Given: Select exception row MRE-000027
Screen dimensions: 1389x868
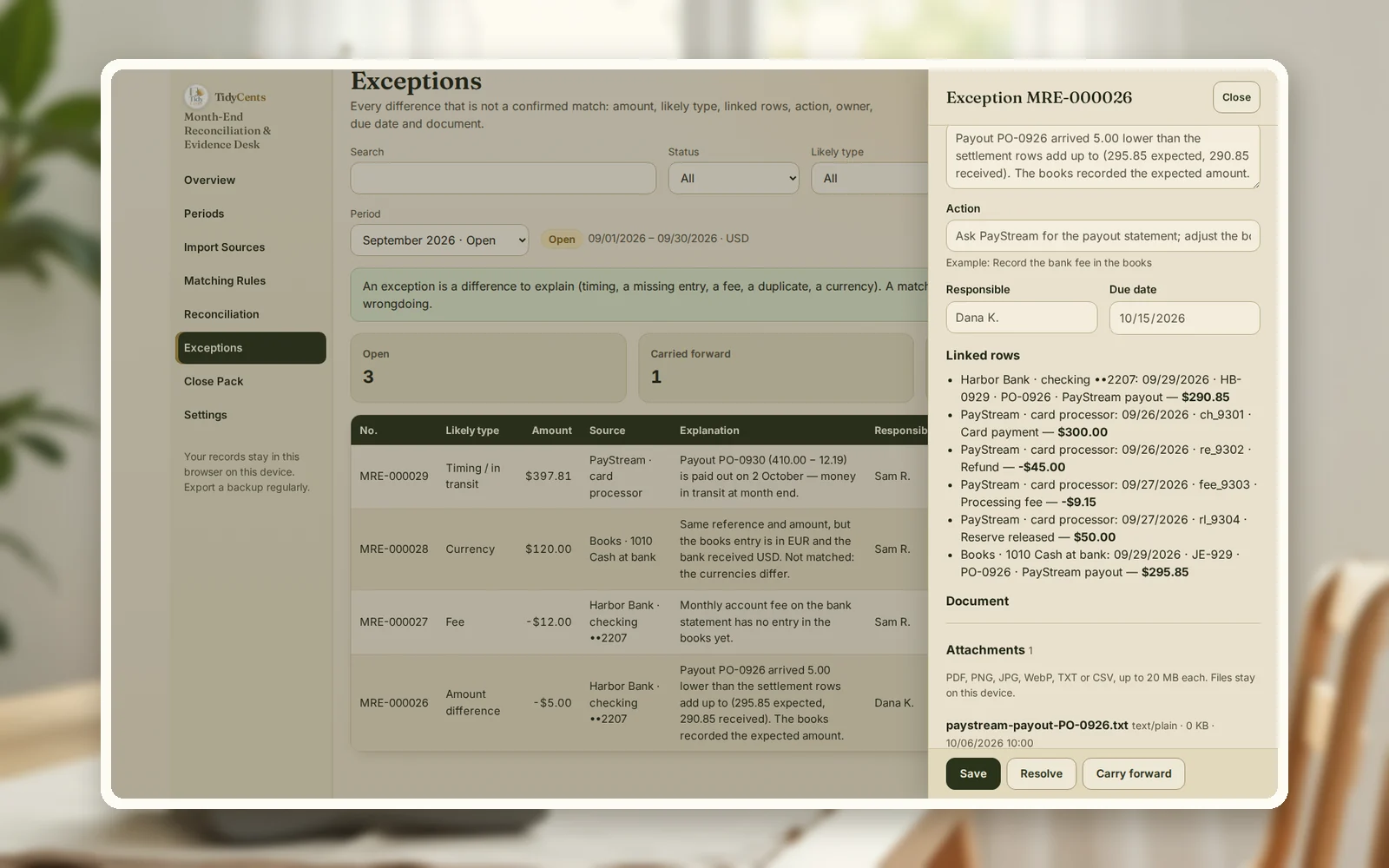Looking at the screenshot, I should (640, 622).
